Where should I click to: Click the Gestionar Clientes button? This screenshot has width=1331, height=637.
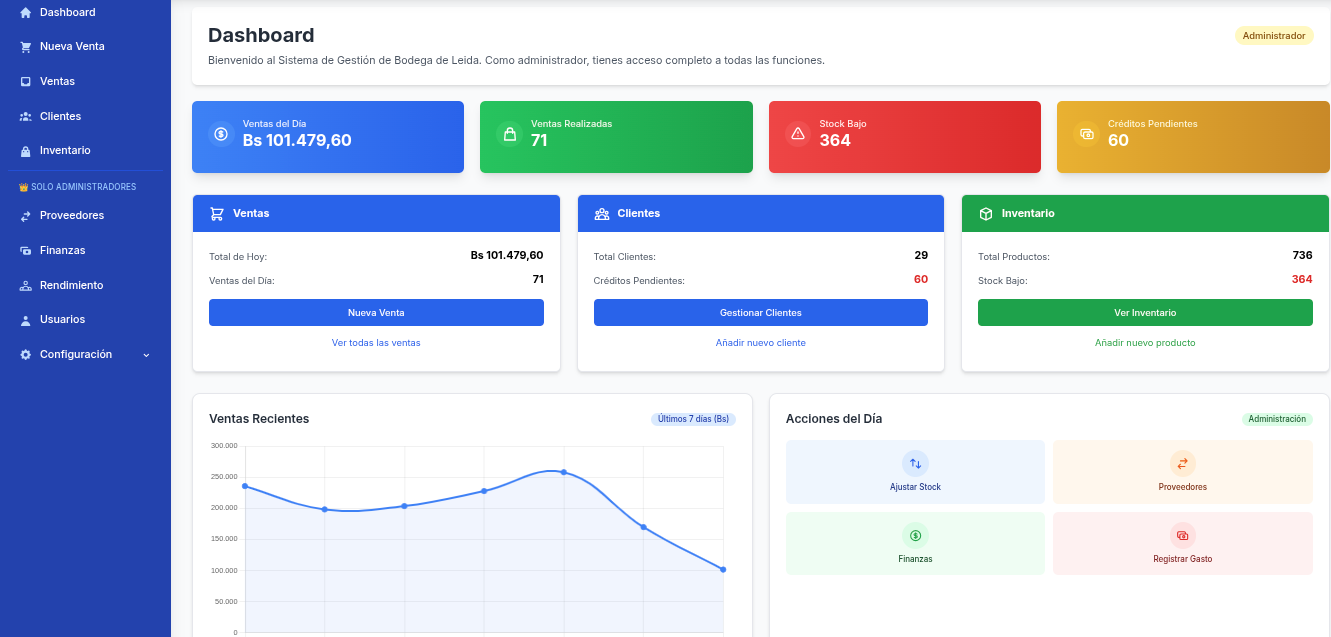click(x=761, y=312)
